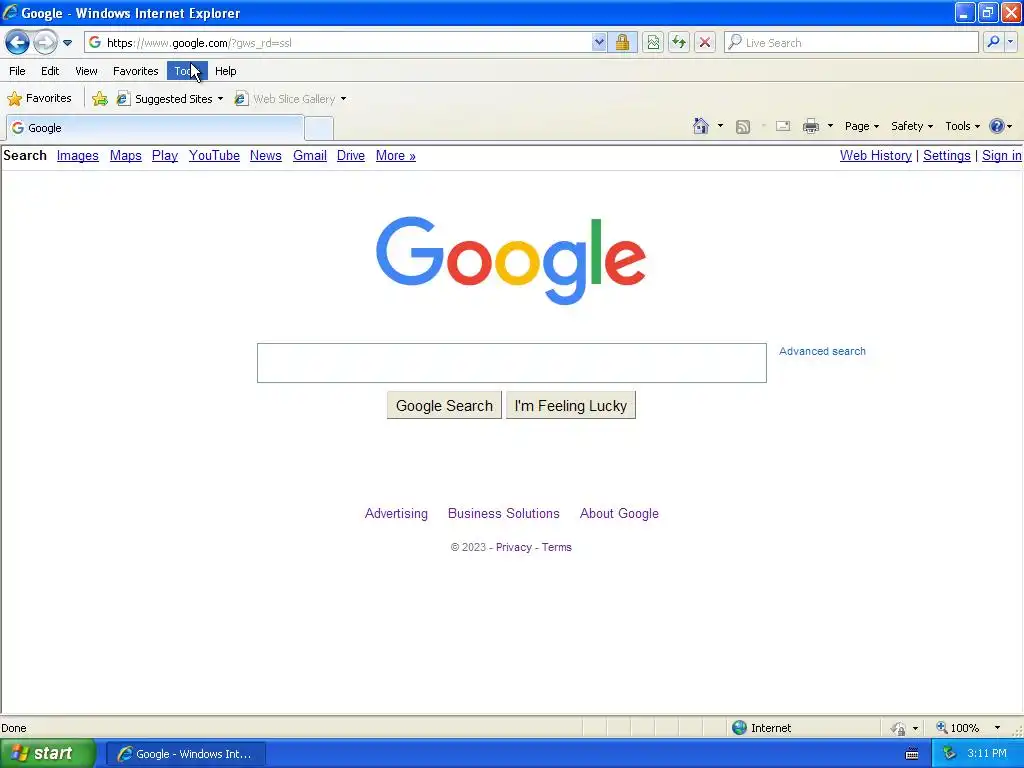Click the search magnifier button
Viewport: 1024px width, 768px height.
[x=993, y=42]
